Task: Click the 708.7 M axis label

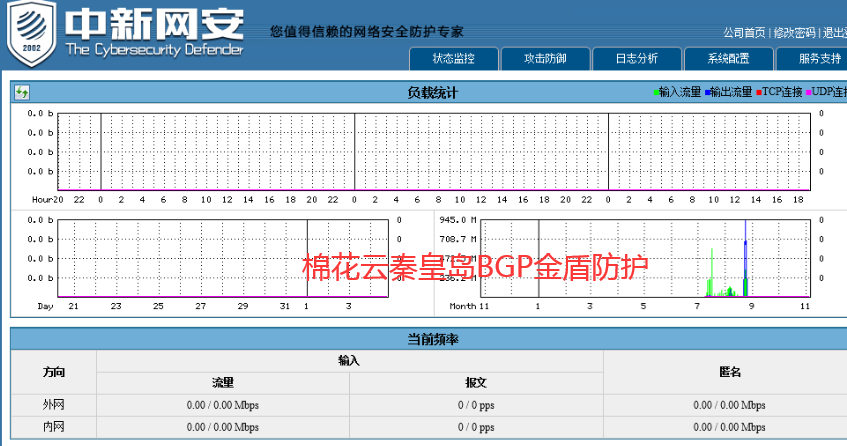Action: [458, 239]
